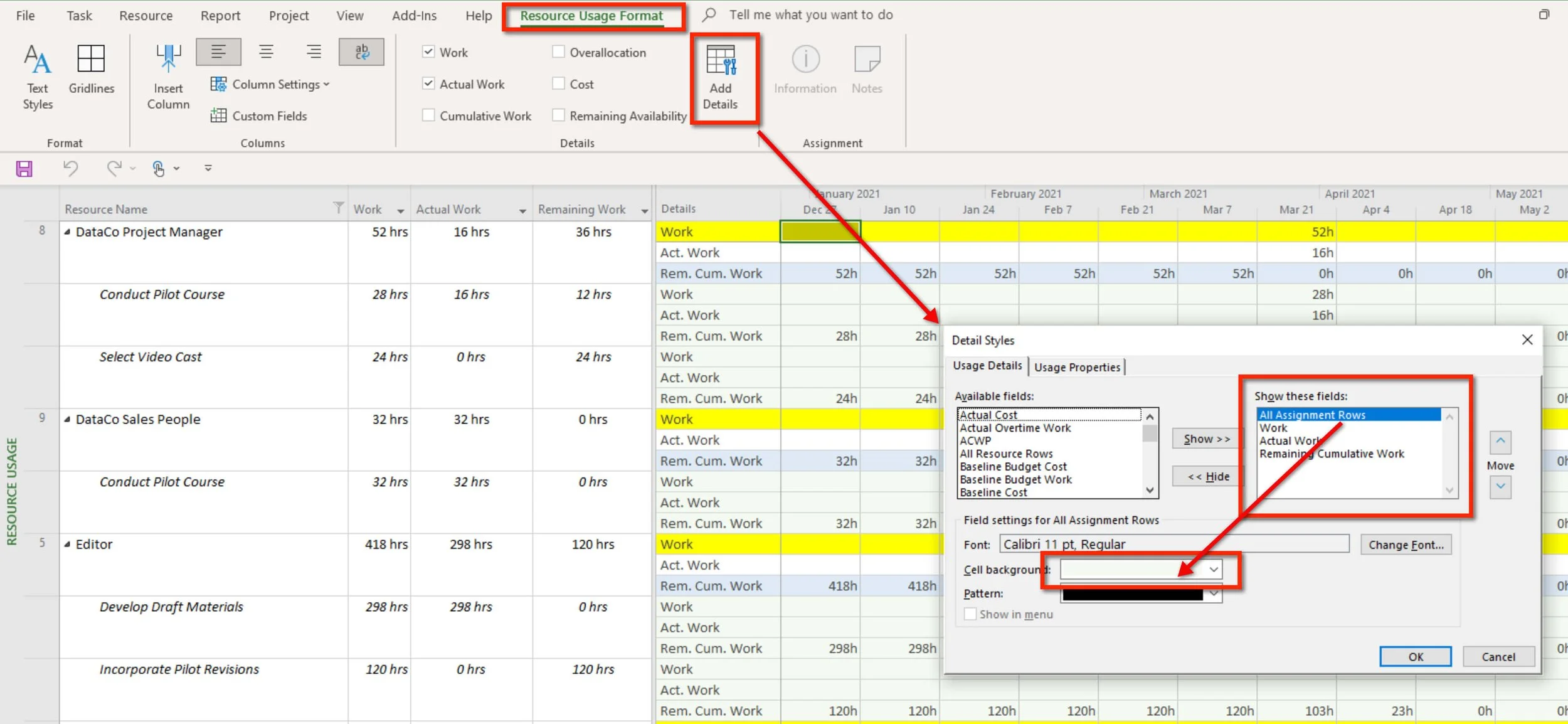Enable Cumulative Work checkbox
The height and width of the screenshot is (724, 1568).
[x=428, y=115]
